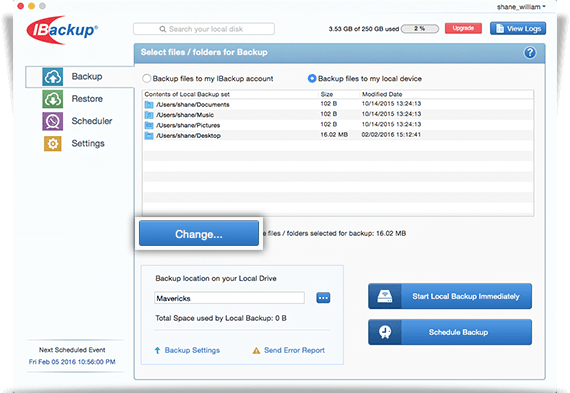The height and width of the screenshot is (393, 570).
Task: Click the 16.02 MB size cell
Action: coord(334,135)
